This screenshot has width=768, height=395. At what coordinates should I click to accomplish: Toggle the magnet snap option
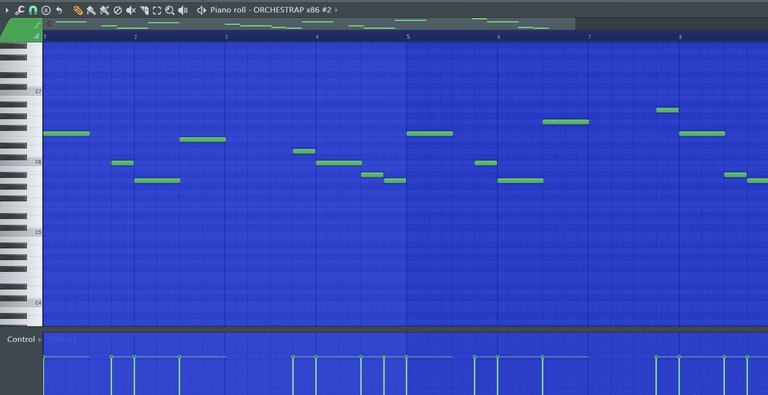click(x=33, y=10)
